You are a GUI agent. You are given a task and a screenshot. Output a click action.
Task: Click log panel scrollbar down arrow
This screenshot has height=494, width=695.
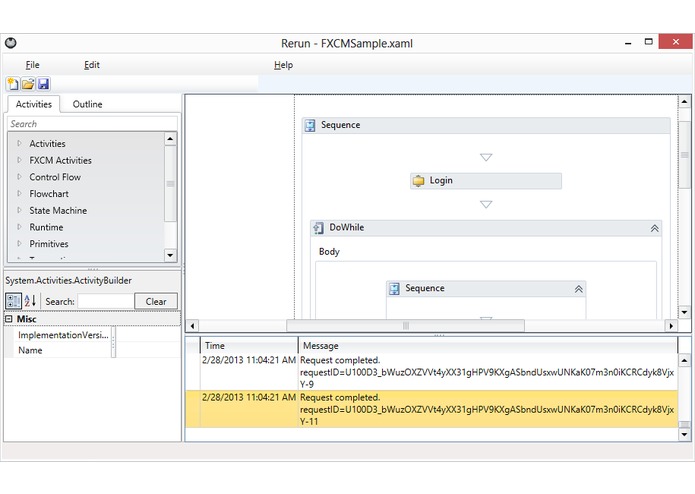(684, 434)
